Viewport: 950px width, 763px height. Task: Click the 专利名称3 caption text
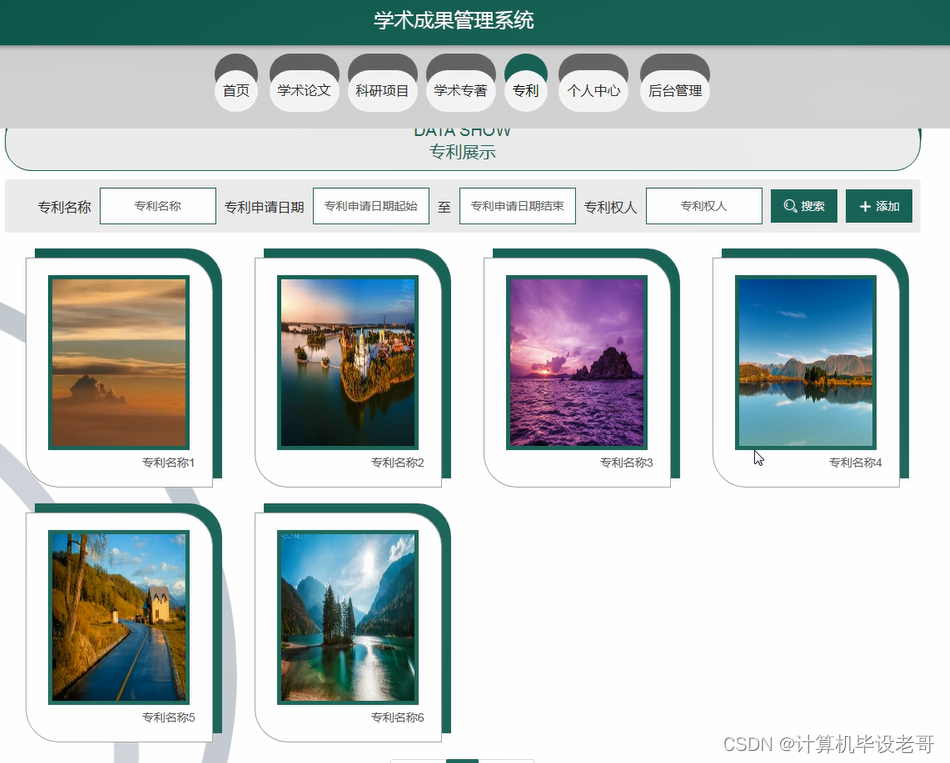(626, 462)
